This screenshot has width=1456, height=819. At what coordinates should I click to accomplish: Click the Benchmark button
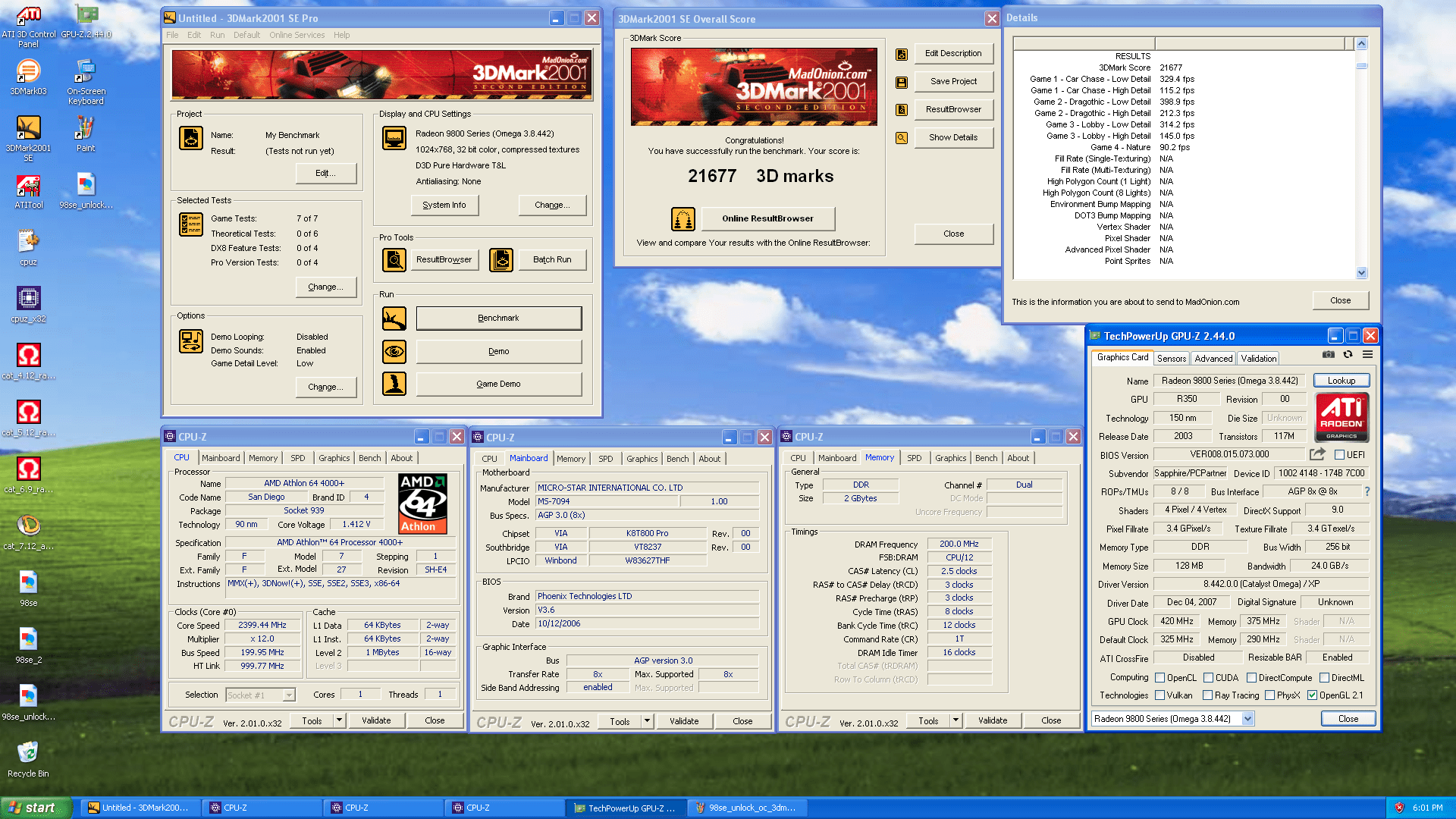pyautogui.click(x=499, y=318)
